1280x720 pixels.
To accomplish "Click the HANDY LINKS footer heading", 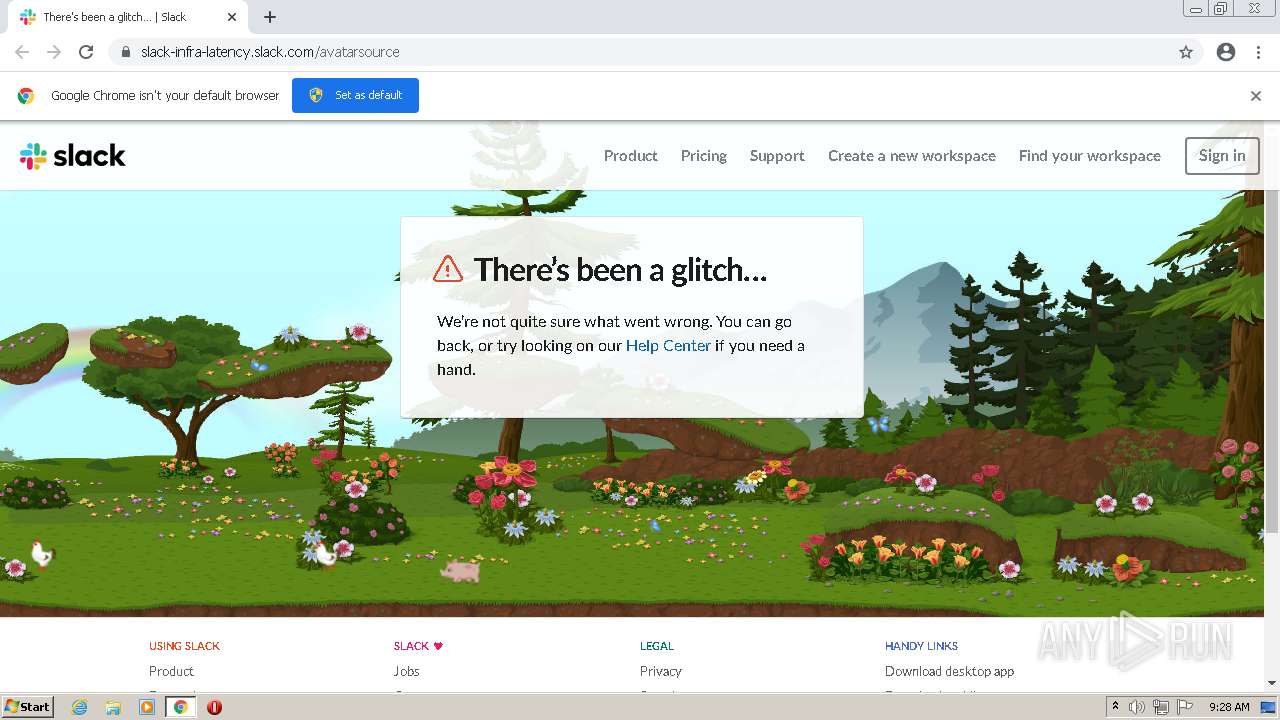I will (x=921, y=646).
